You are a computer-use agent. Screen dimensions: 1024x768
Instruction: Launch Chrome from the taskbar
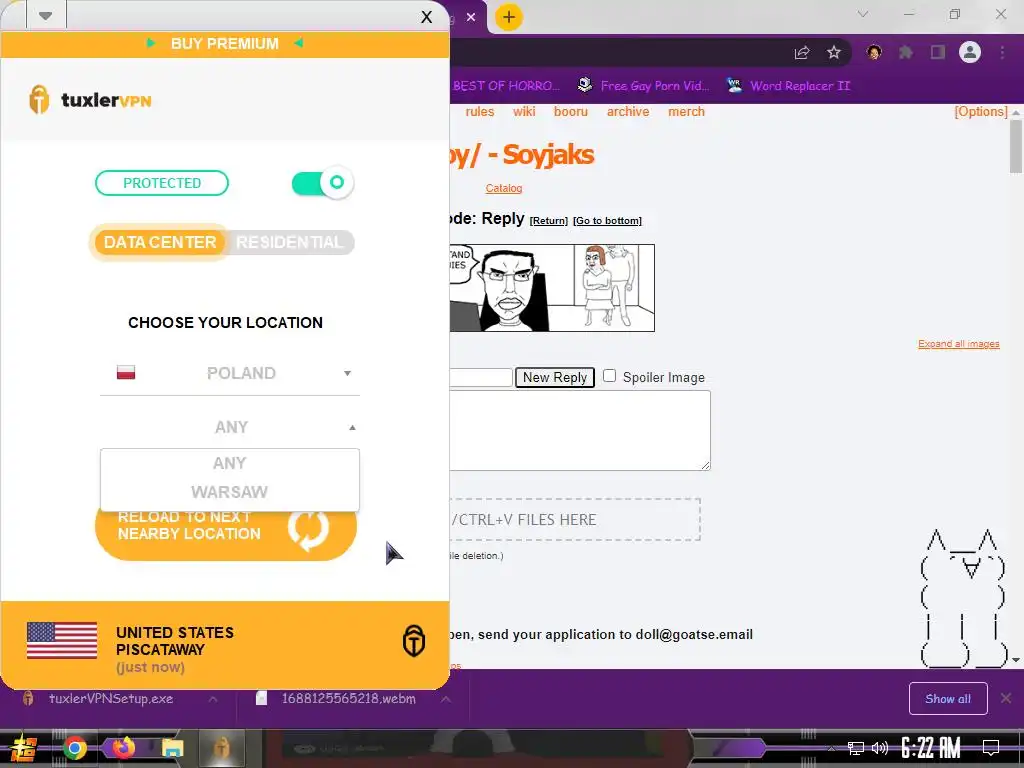74,748
